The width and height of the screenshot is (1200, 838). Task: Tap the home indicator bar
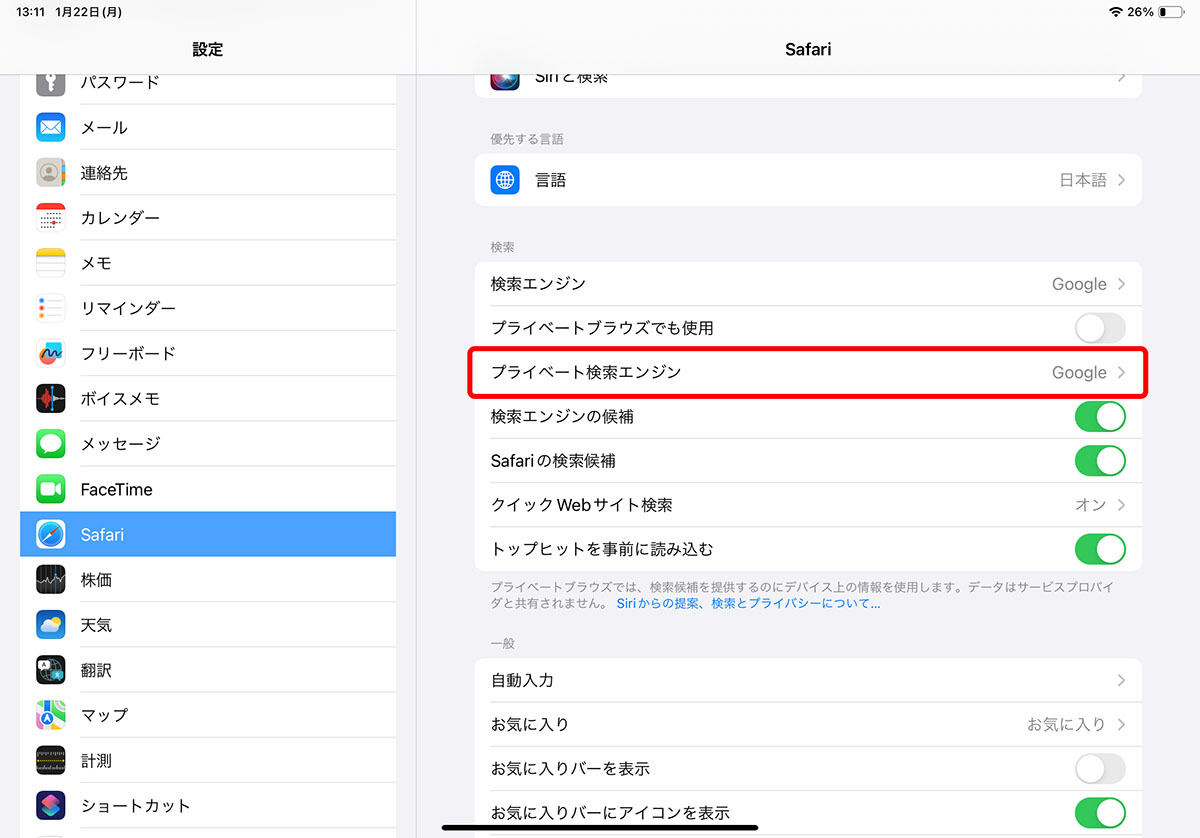(600, 827)
